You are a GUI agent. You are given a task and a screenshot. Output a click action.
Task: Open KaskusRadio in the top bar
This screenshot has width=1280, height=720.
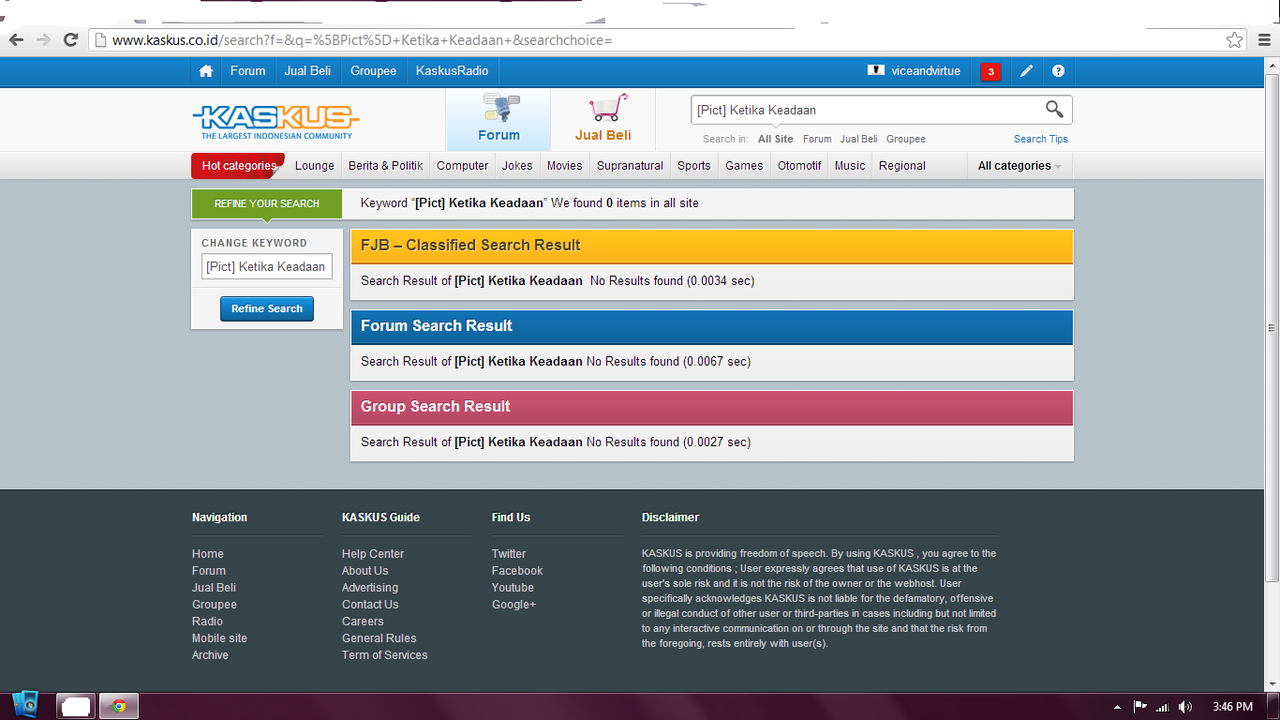click(x=452, y=71)
